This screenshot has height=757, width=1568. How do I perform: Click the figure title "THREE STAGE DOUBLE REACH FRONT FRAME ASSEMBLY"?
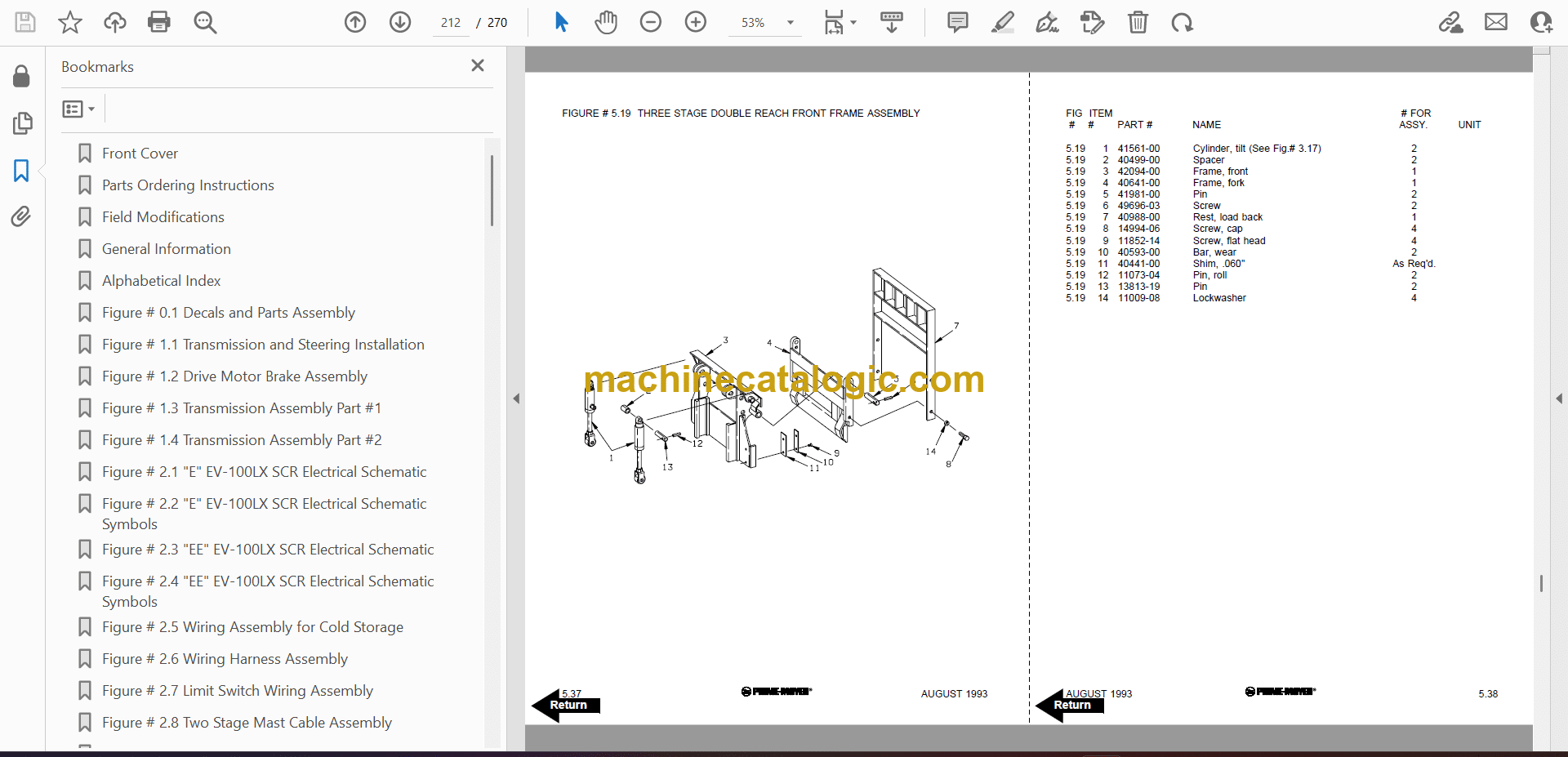(778, 114)
